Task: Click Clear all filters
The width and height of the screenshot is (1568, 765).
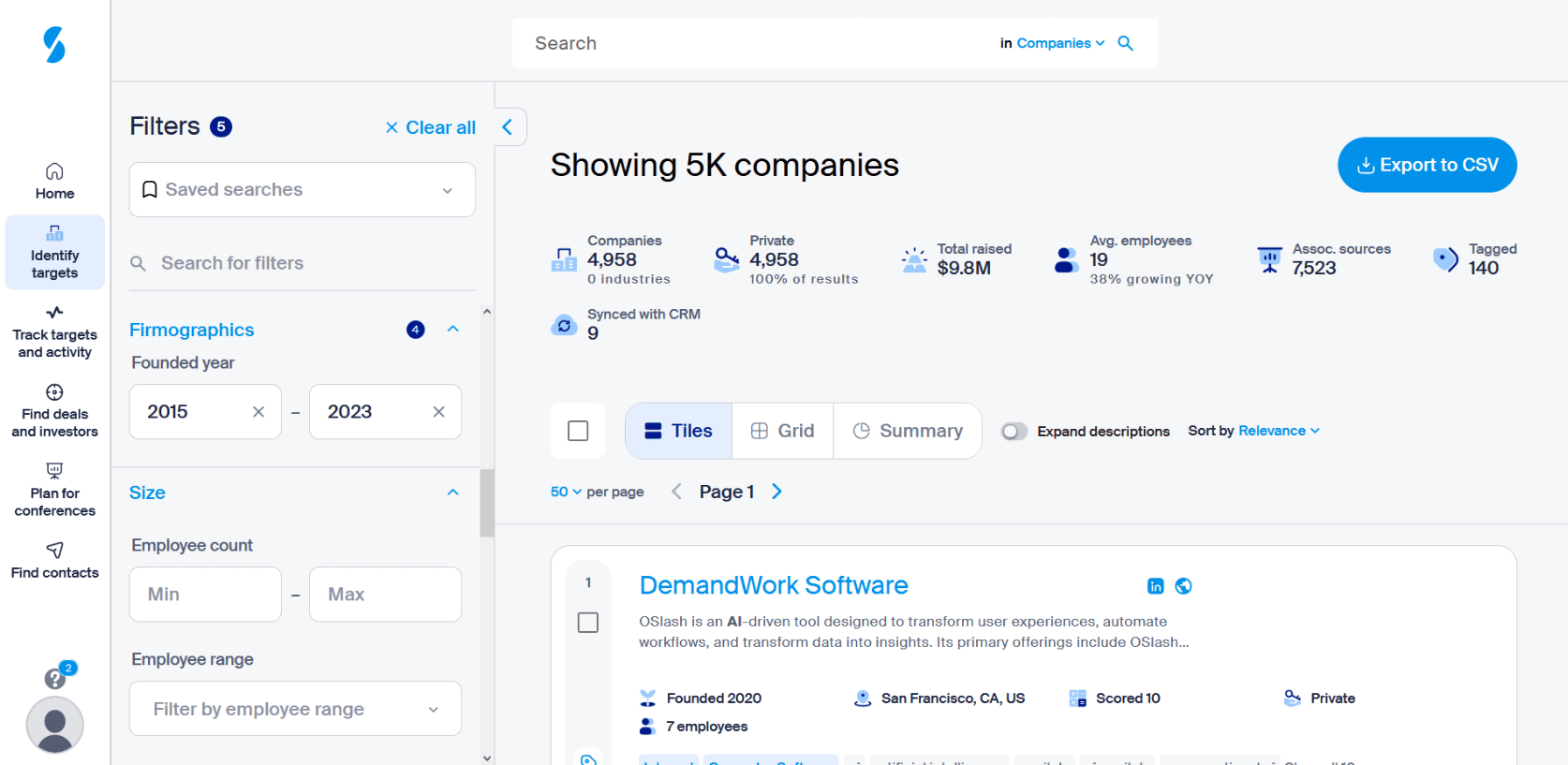Action: click(x=431, y=127)
